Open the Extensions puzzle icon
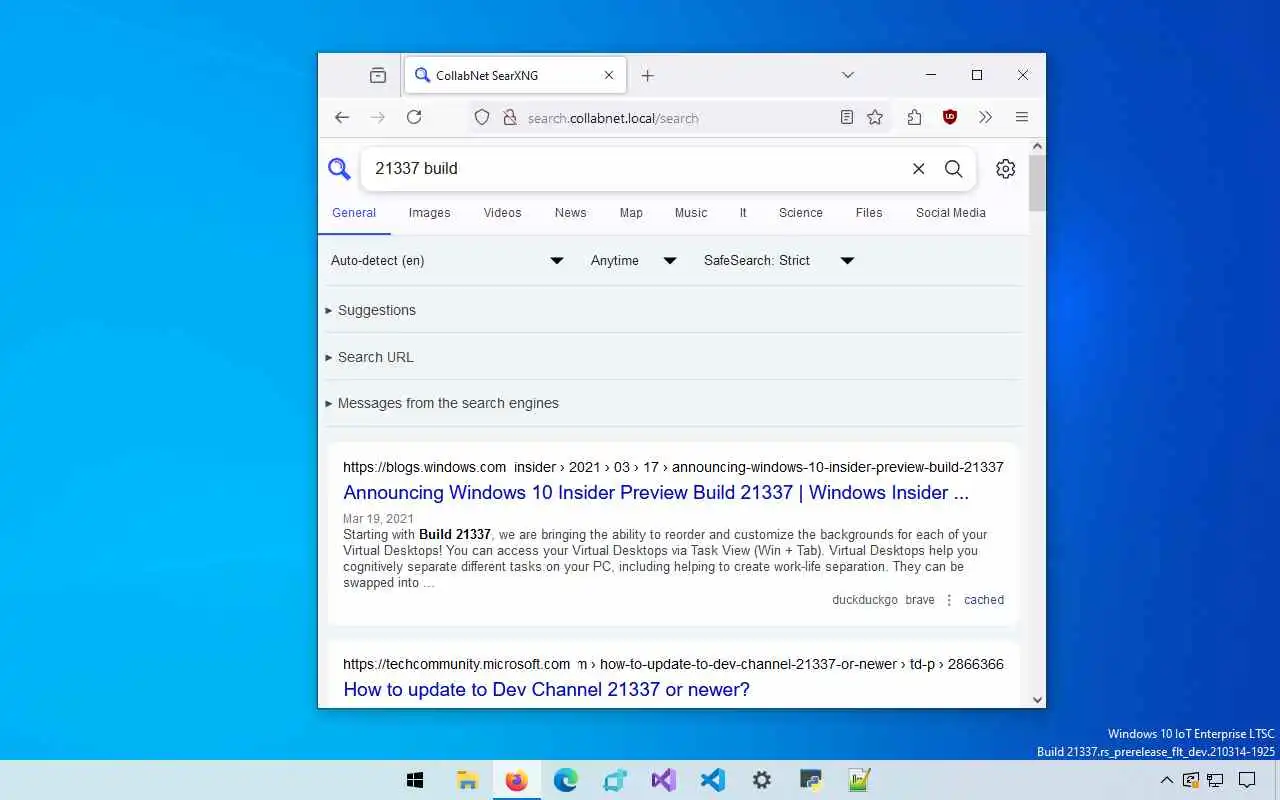The width and height of the screenshot is (1280, 800). pos(914,117)
